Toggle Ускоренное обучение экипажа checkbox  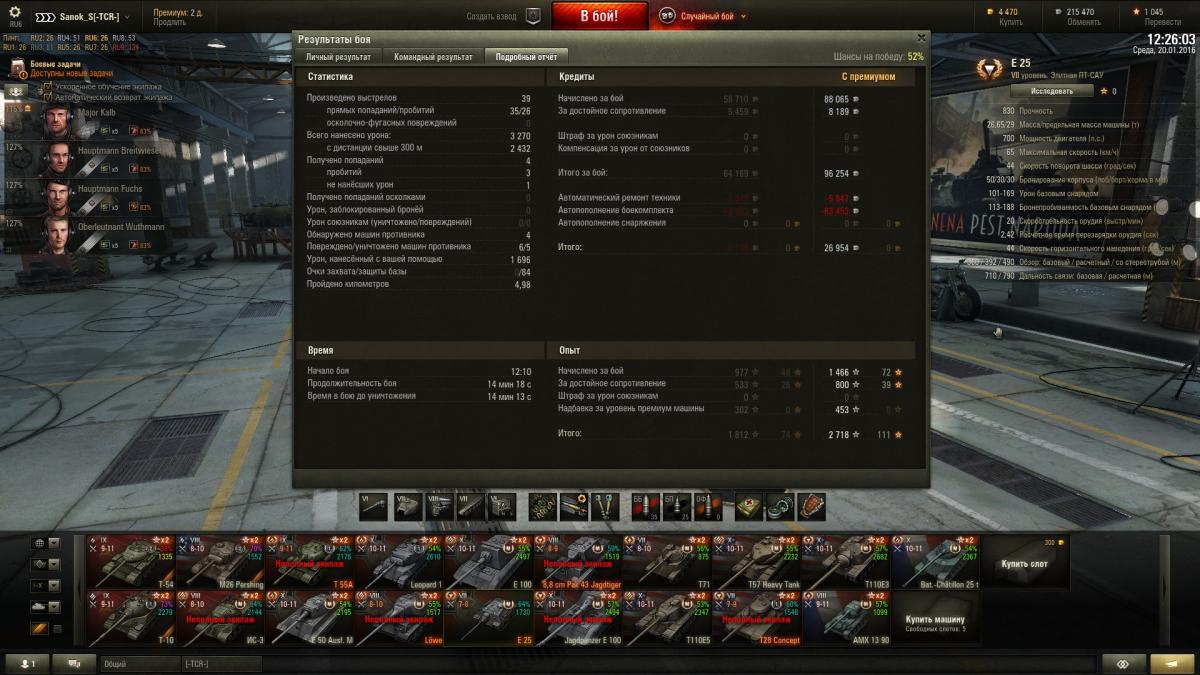(46, 87)
